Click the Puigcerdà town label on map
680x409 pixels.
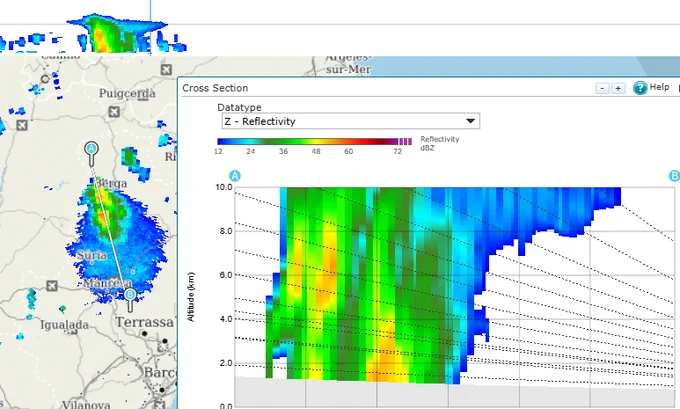[127, 93]
